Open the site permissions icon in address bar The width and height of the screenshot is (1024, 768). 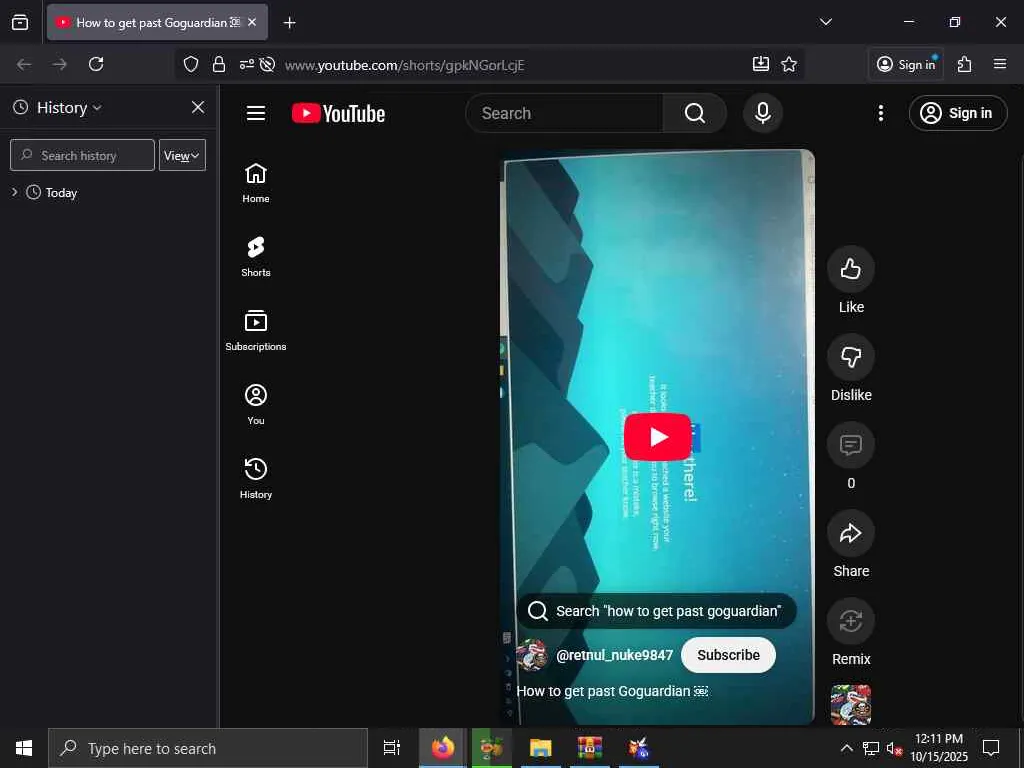[x=246, y=64]
